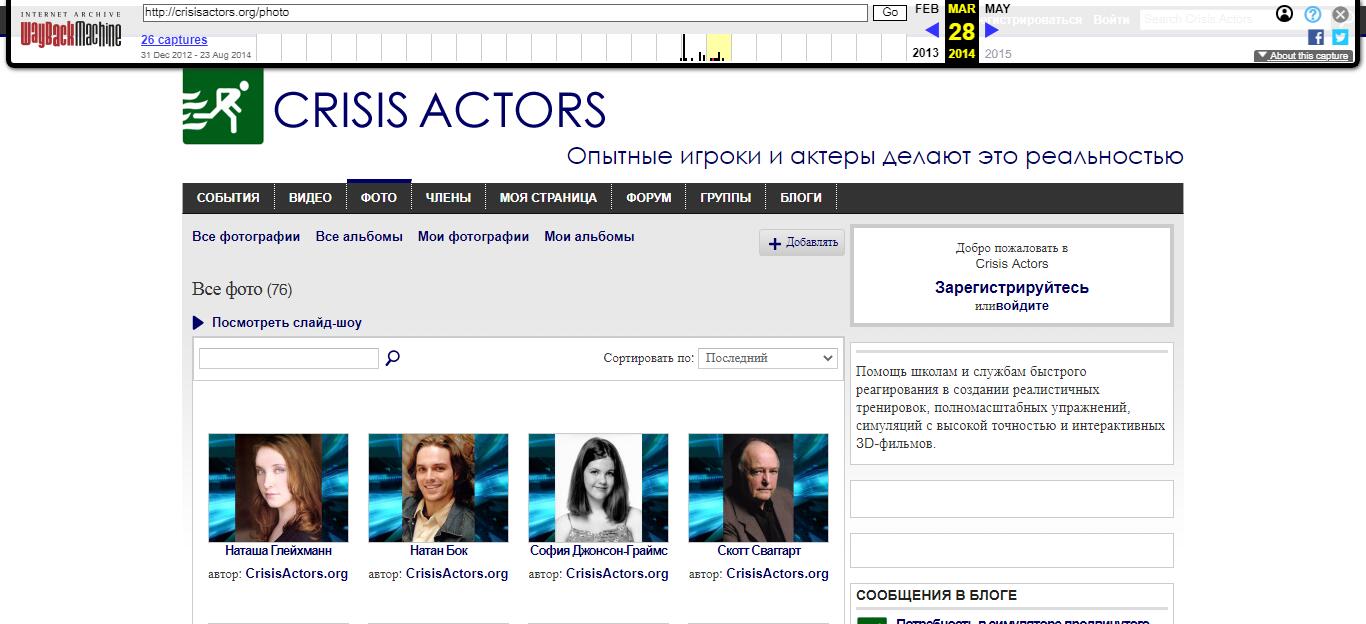Image resolution: width=1366 pixels, height=624 pixels.
Task: Open the ЧЛЕНЫ menu tab
Action: (x=448, y=198)
